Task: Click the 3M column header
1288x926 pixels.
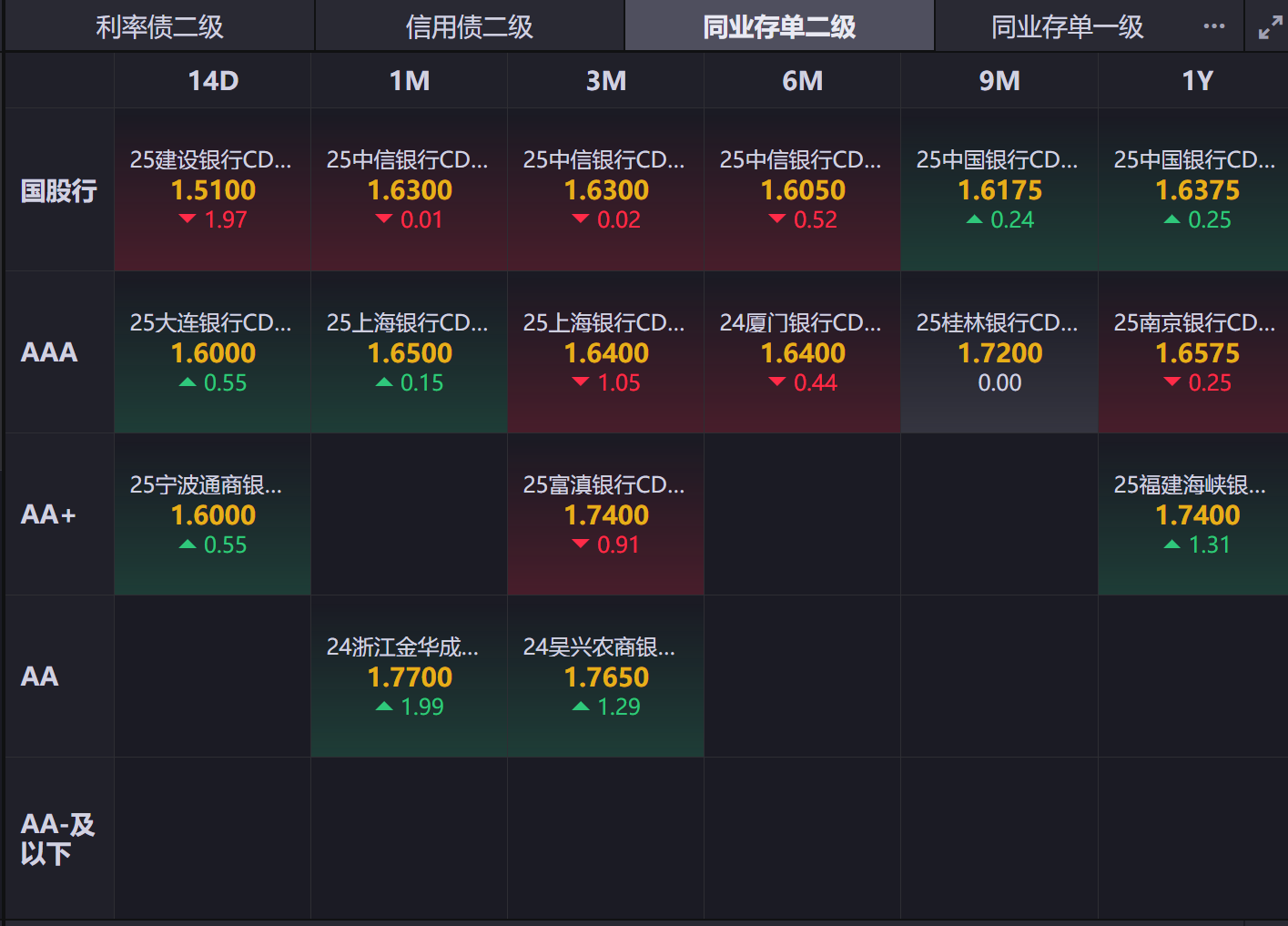Action: pos(606,81)
